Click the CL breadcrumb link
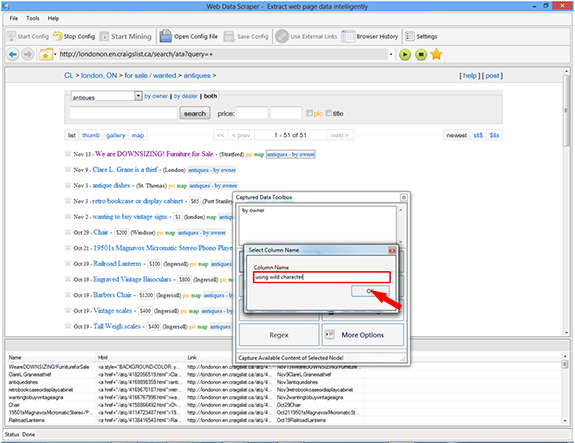The width and height of the screenshot is (575, 443). pyautogui.click(x=69, y=76)
